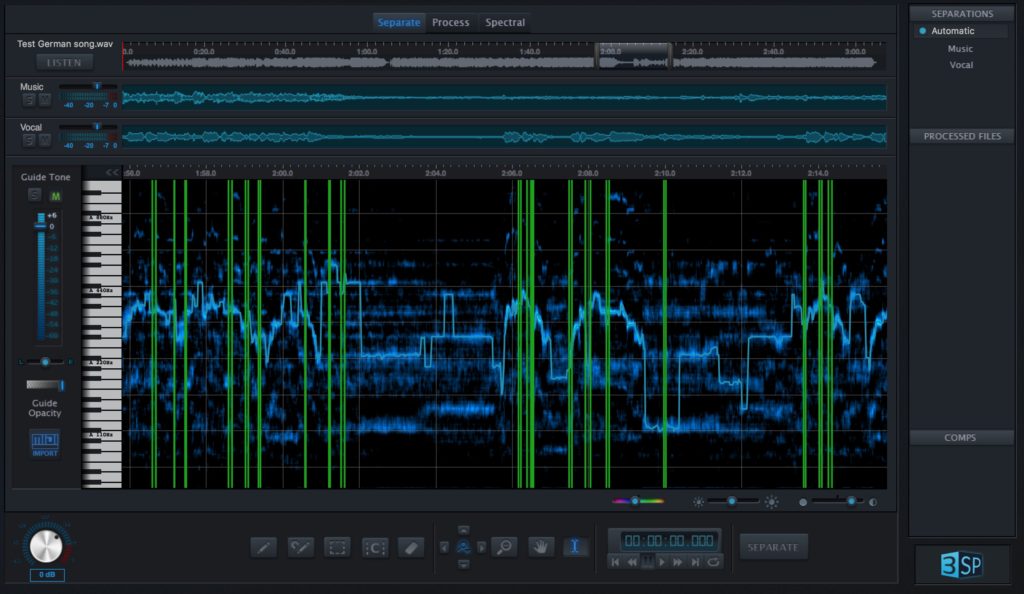Switch to the Process tab
This screenshot has width=1024, height=594.
[450, 21]
